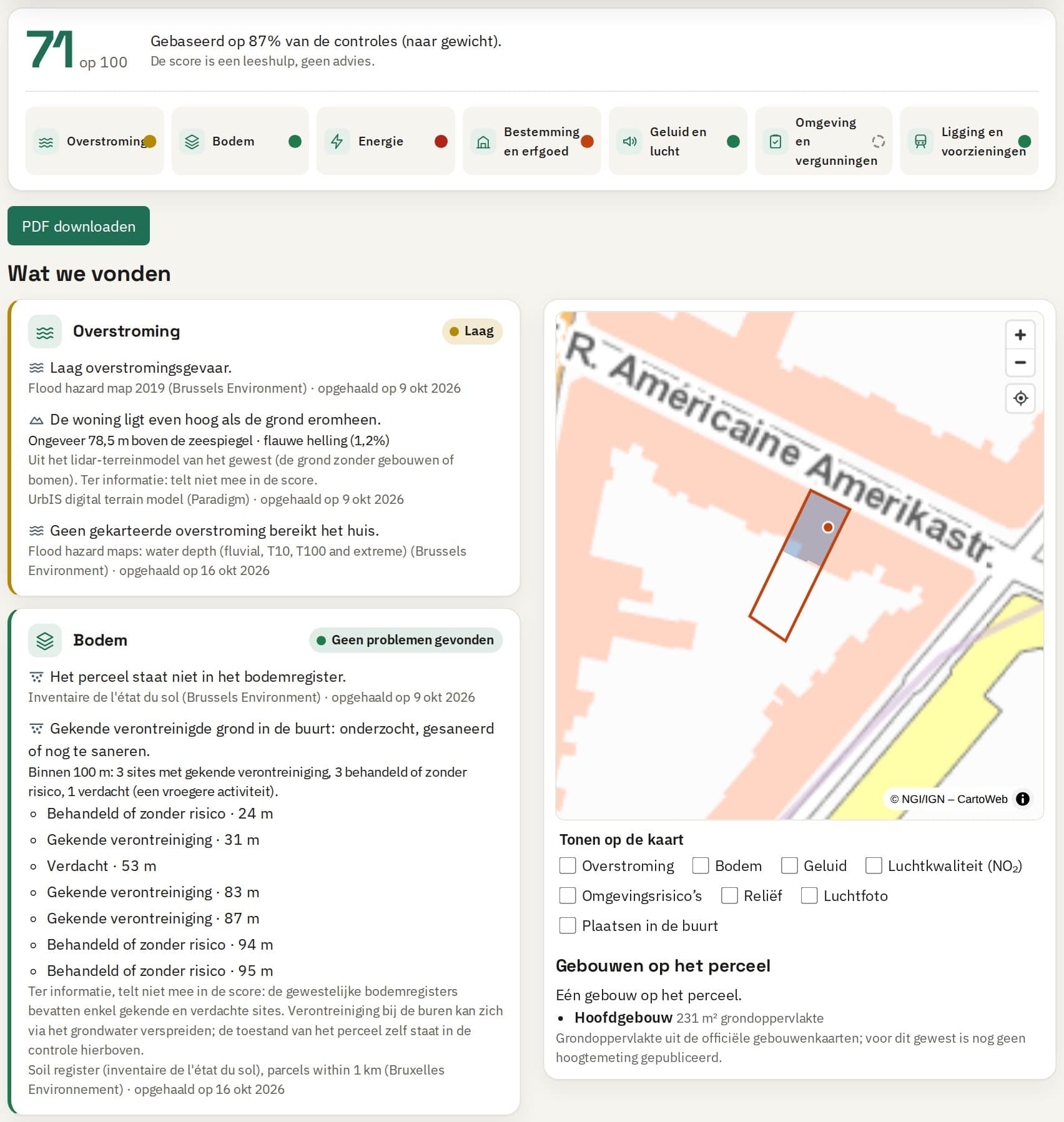Turn on the Reliëf layer checkbox

point(729,895)
